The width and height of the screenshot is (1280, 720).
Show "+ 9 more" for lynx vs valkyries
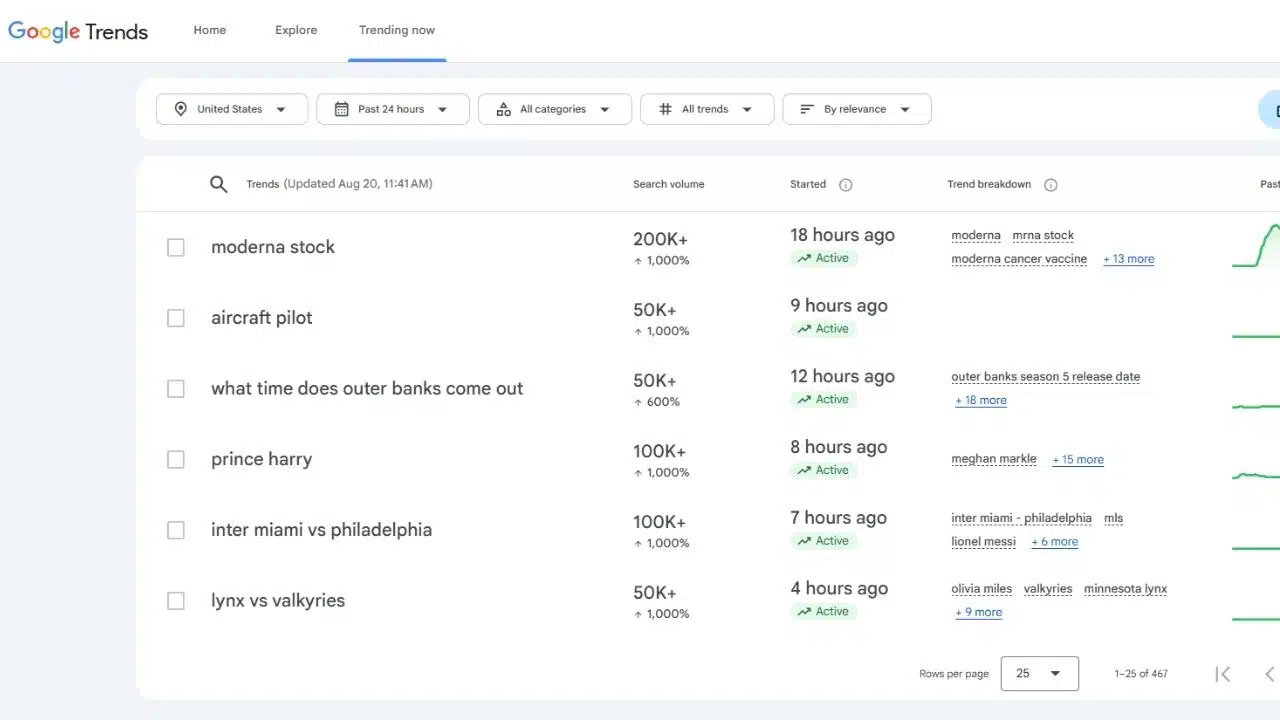pos(979,612)
